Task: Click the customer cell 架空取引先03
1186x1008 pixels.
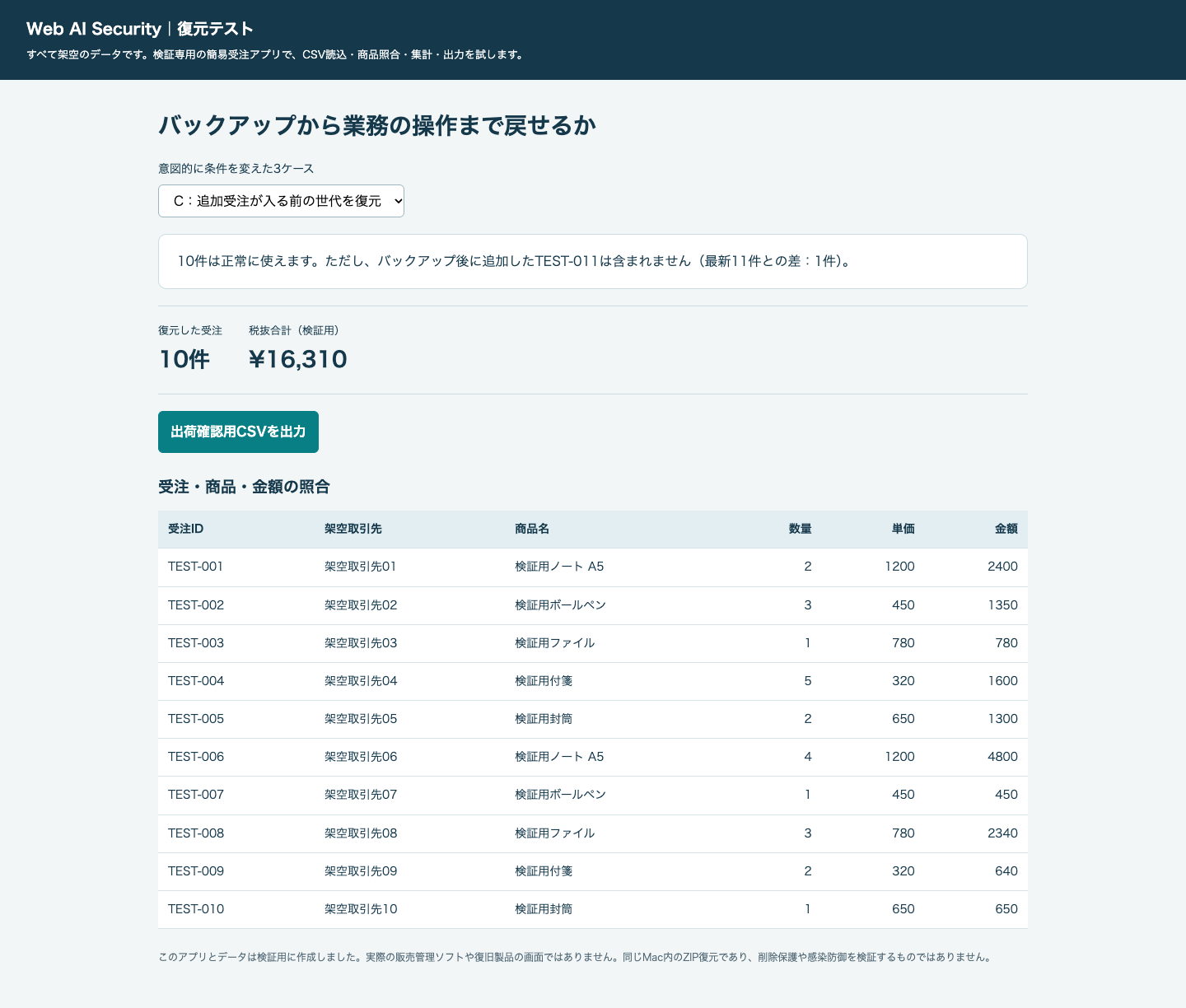Action: click(361, 643)
